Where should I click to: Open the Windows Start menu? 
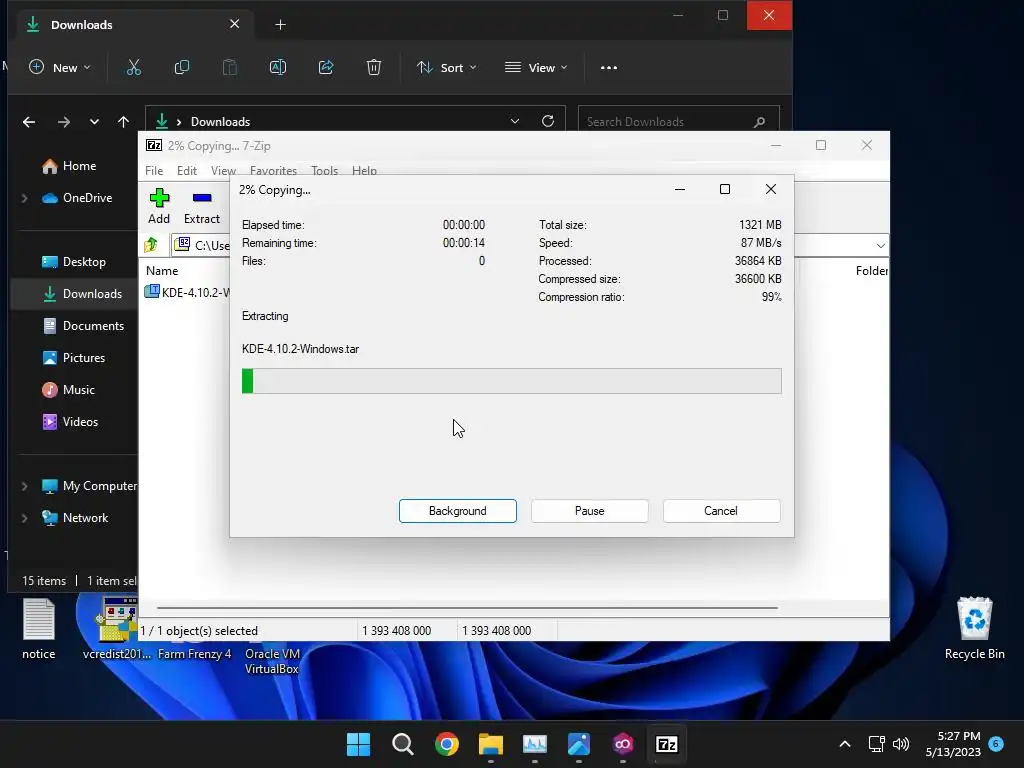(358, 744)
